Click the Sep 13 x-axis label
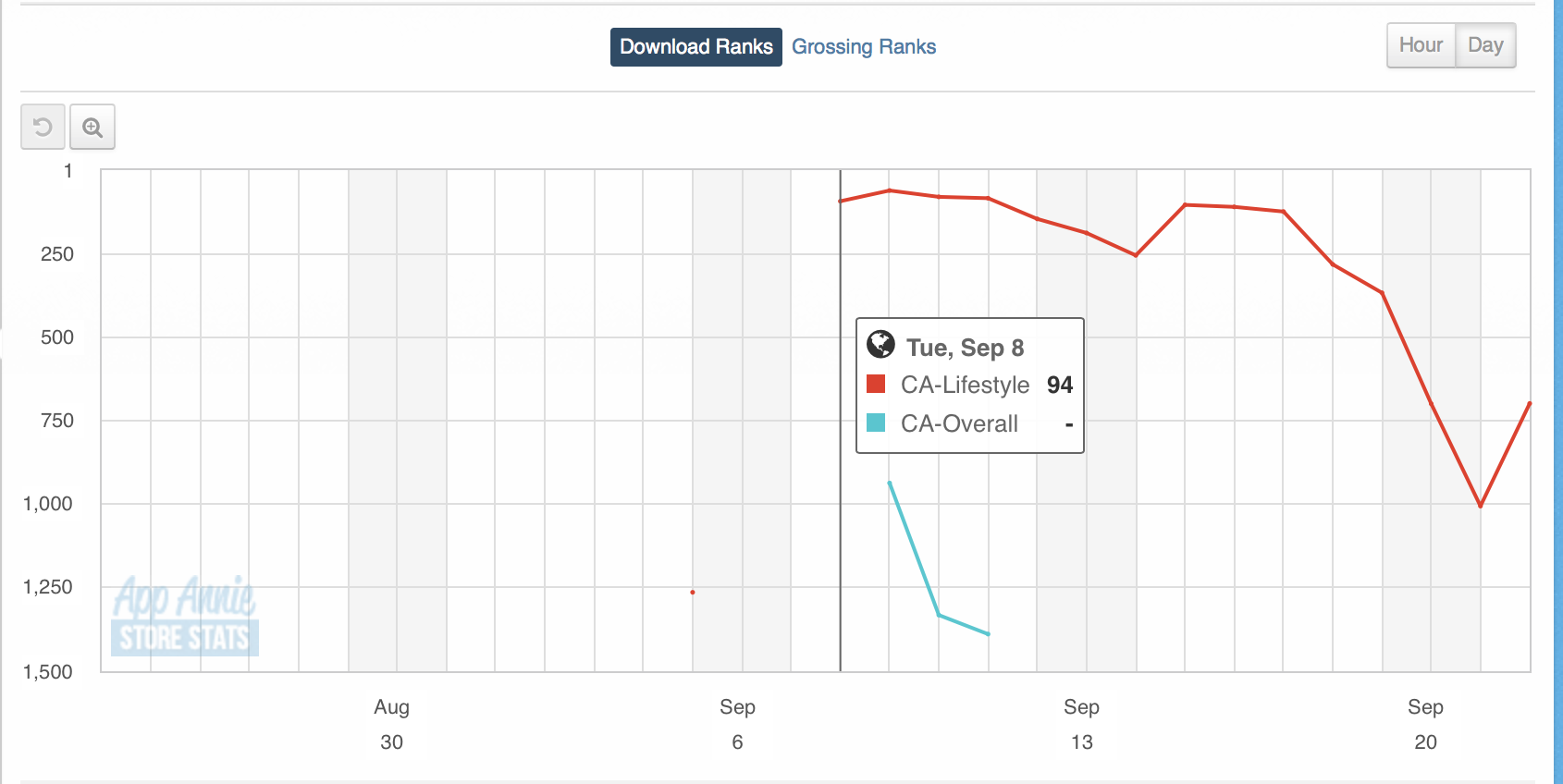This screenshot has width=1563, height=784. [1081, 724]
